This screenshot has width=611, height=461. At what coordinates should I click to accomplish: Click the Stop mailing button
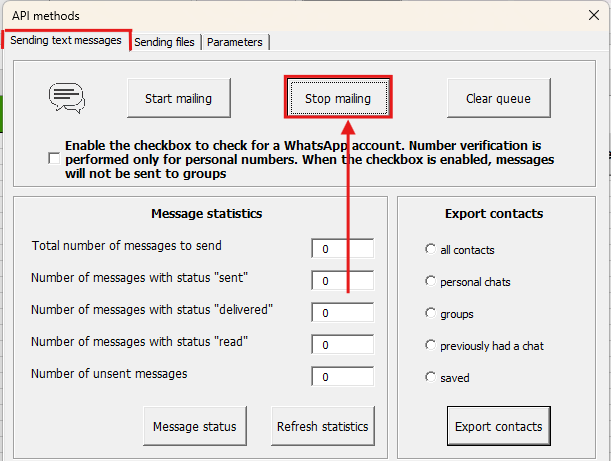(337, 99)
